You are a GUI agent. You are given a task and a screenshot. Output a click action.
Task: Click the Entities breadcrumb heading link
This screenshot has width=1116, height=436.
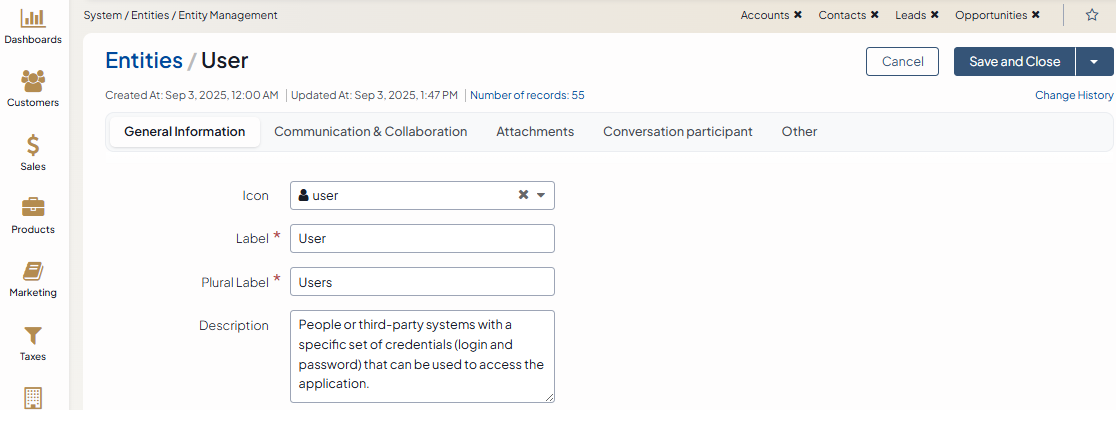(x=144, y=61)
